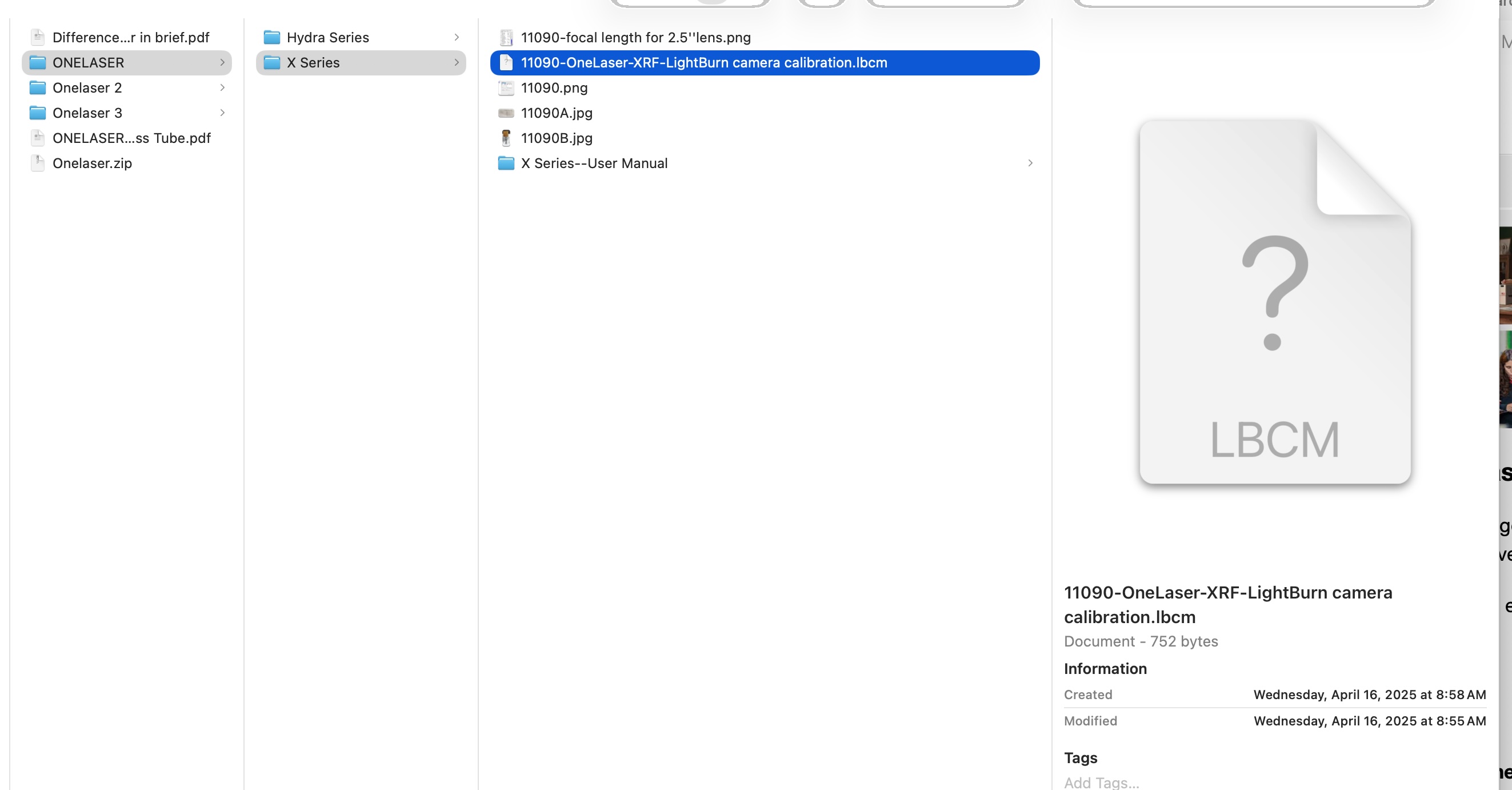Click the large LBCM preview document icon
This screenshot has height=790, width=1512.
coord(1274,302)
